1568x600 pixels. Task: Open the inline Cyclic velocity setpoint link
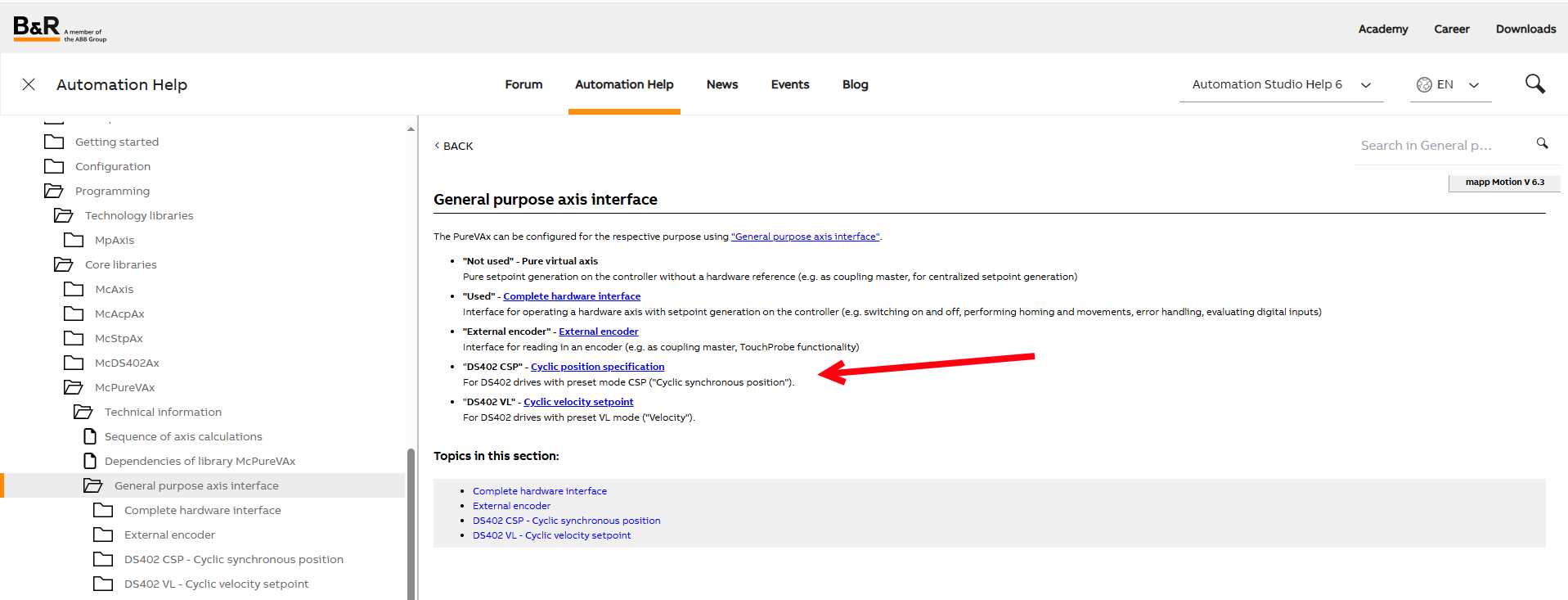pos(578,402)
